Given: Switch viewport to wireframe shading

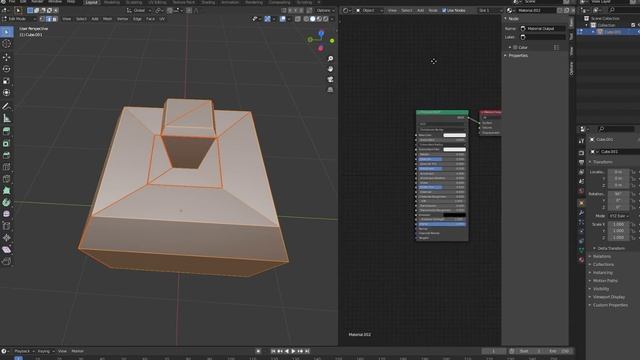Looking at the screenshot, I should pos(306,19).
